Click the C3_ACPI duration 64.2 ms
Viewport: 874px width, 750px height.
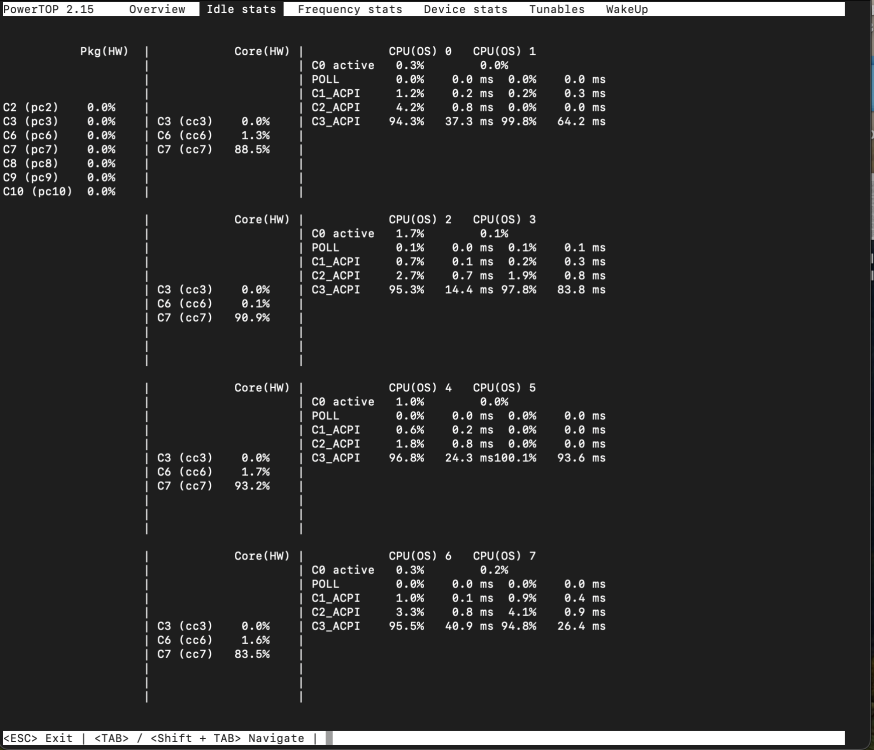[x=581, y=121]
